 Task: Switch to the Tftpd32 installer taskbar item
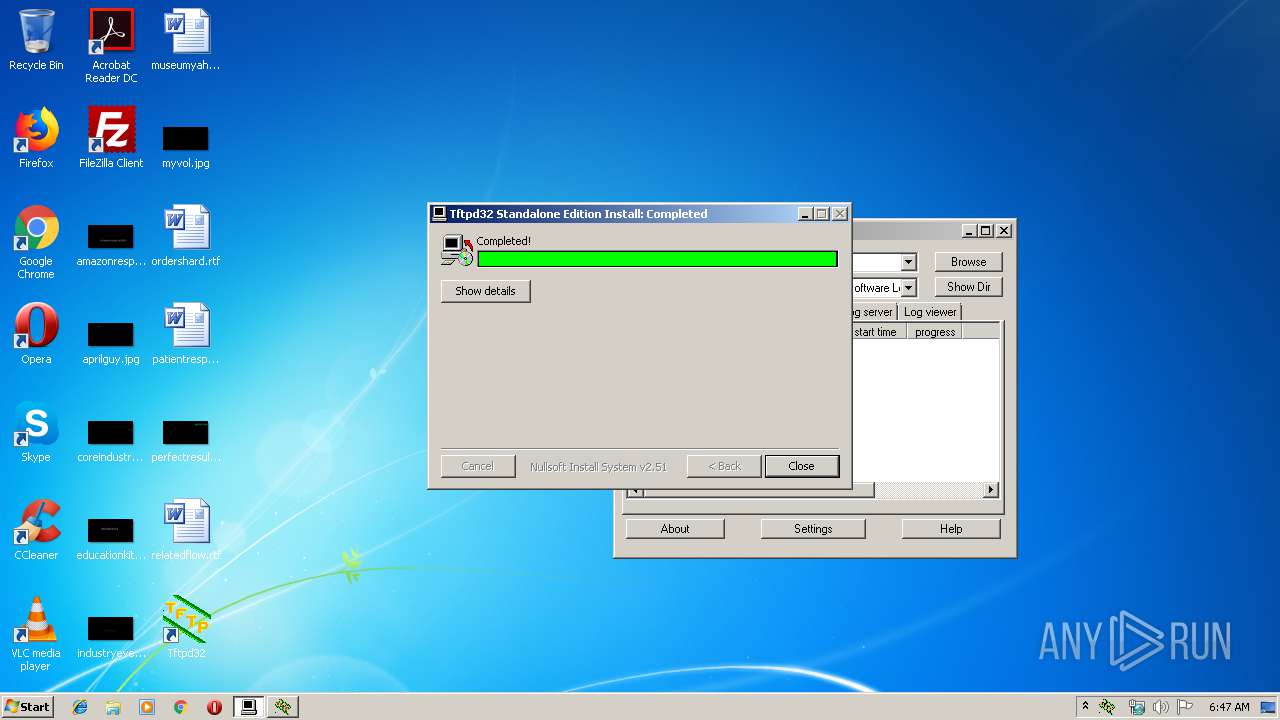[x=249, y=707]
